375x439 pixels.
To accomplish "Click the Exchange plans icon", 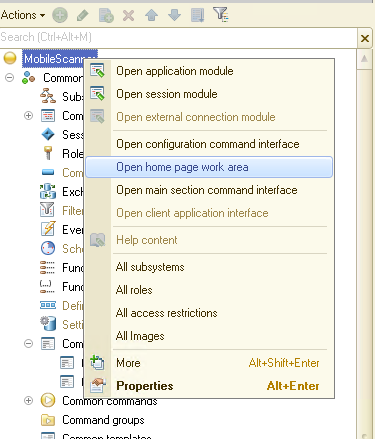I will tap(48, 191).
